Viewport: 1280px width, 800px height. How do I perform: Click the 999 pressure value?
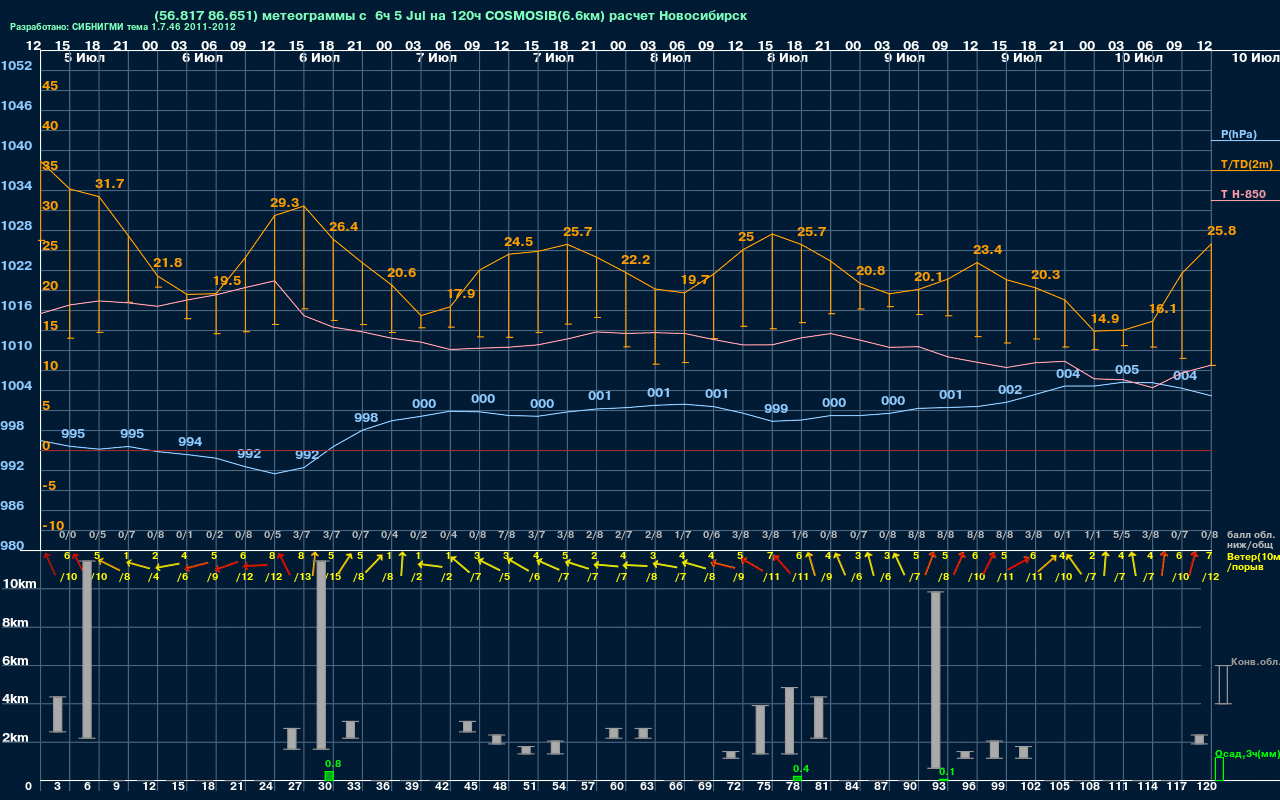click(x=776, y=409)
